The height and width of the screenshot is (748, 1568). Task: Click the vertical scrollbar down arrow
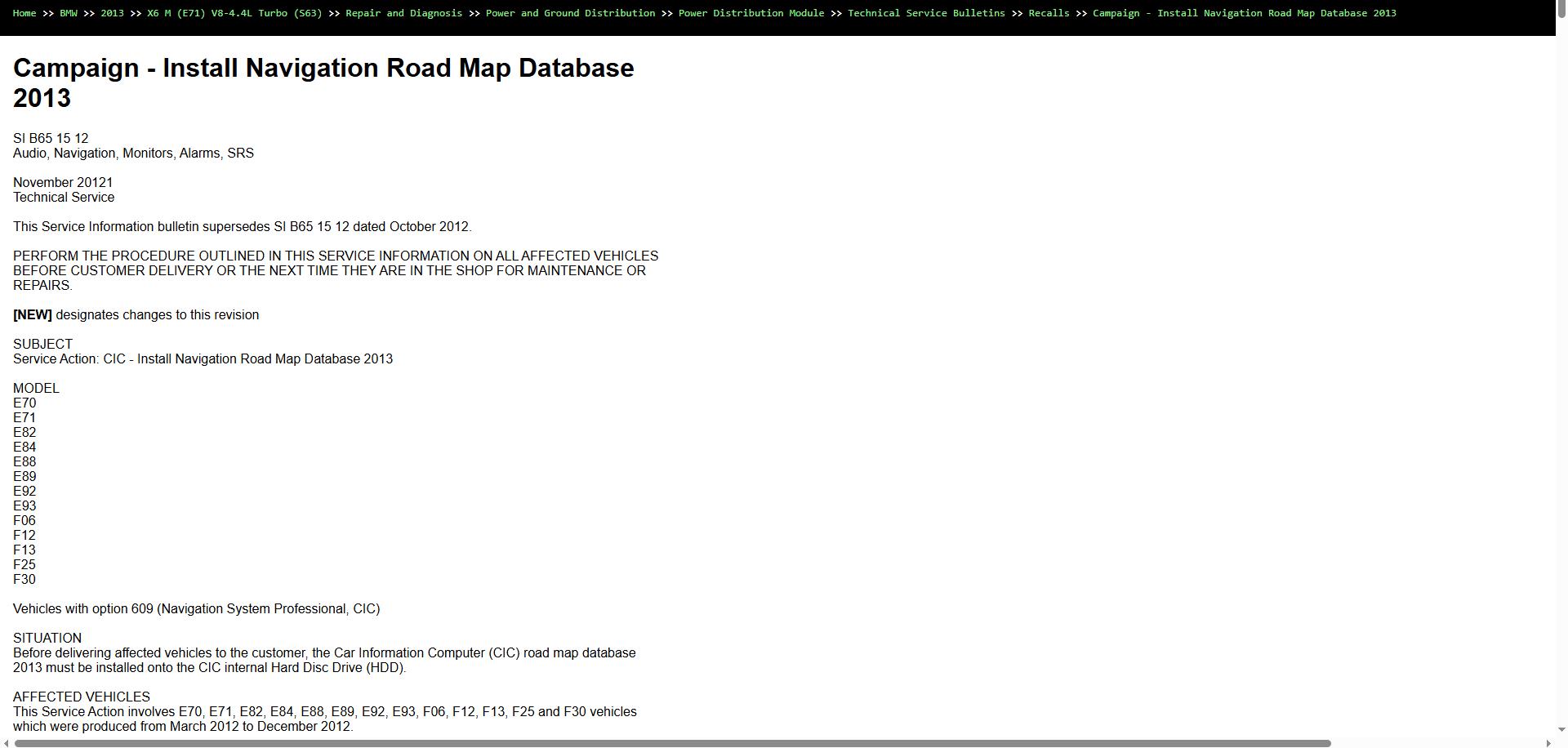(x=1561, y=730)
